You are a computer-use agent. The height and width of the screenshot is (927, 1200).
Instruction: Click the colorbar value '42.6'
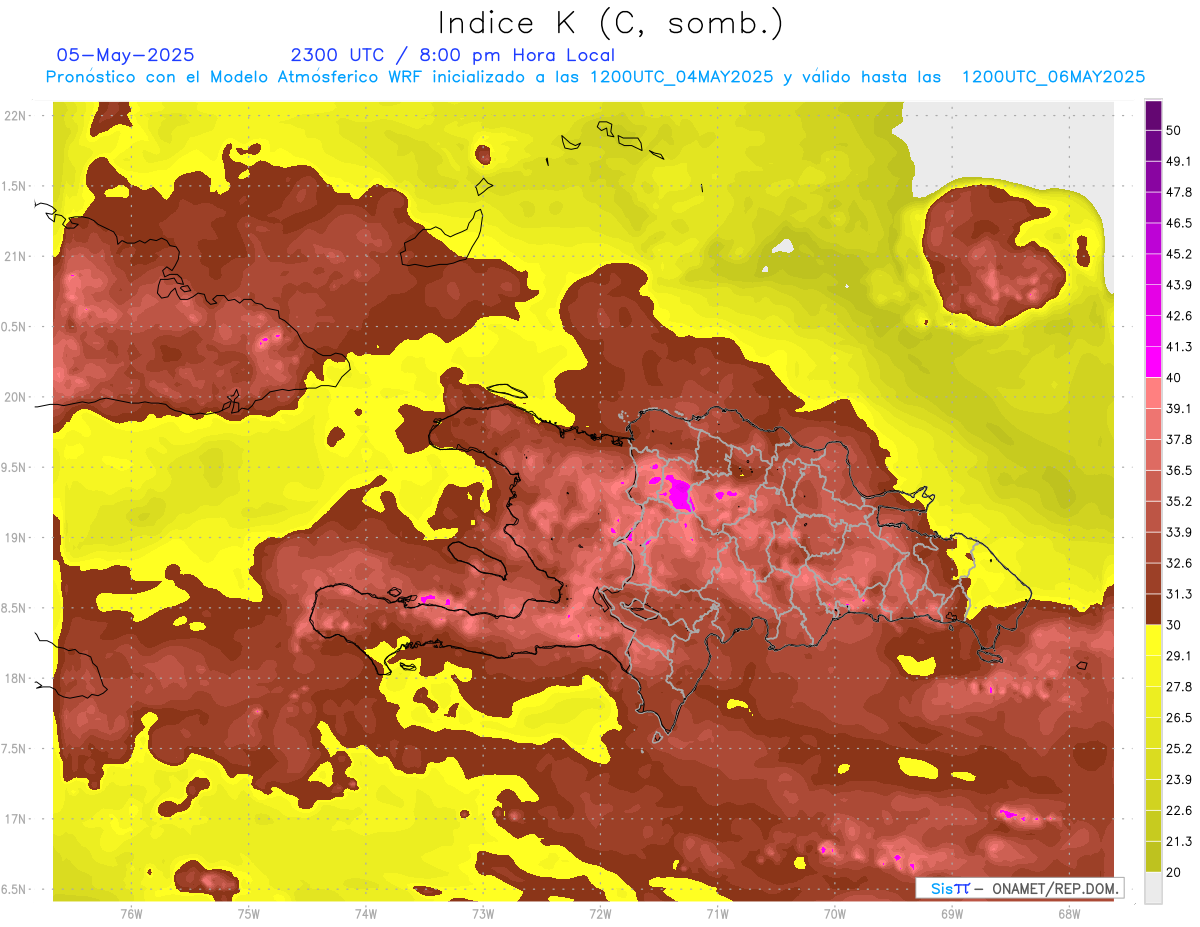click(x=1179, y=317)
